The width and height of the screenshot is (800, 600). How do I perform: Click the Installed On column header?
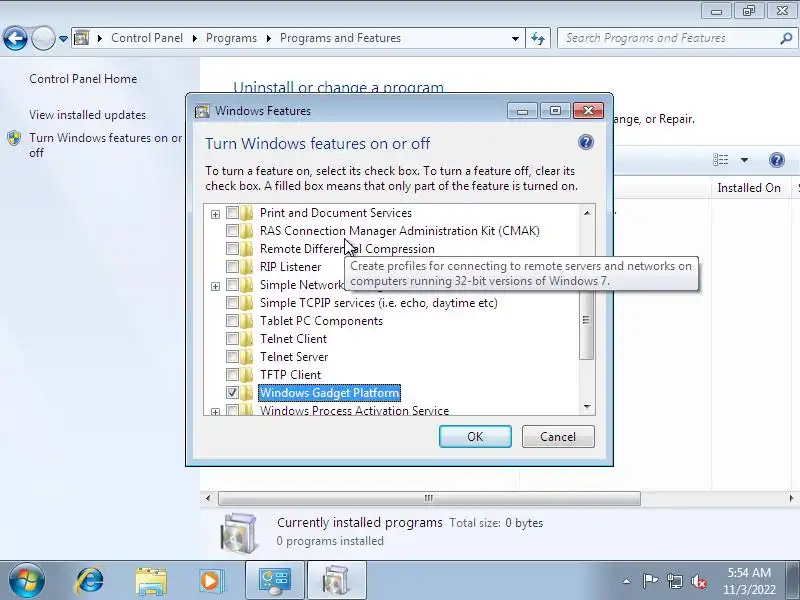(750, 188)
